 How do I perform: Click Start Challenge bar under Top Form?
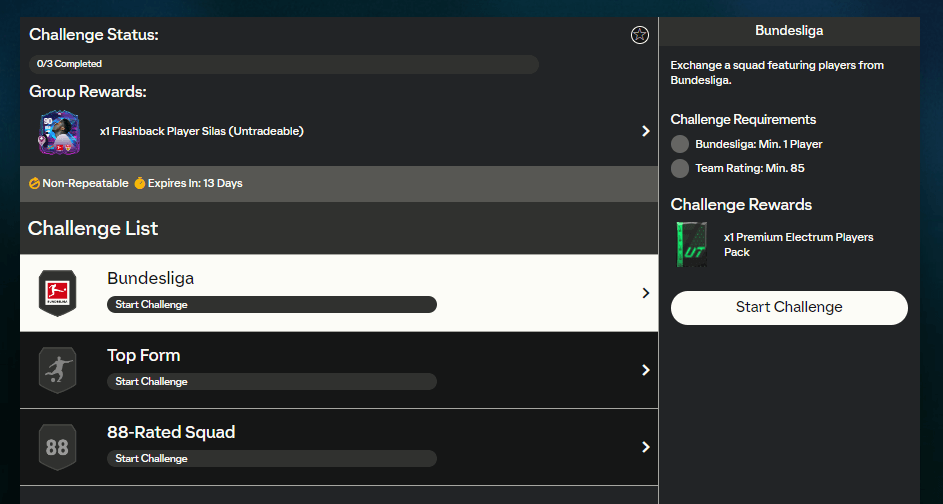tap(271, 381)
